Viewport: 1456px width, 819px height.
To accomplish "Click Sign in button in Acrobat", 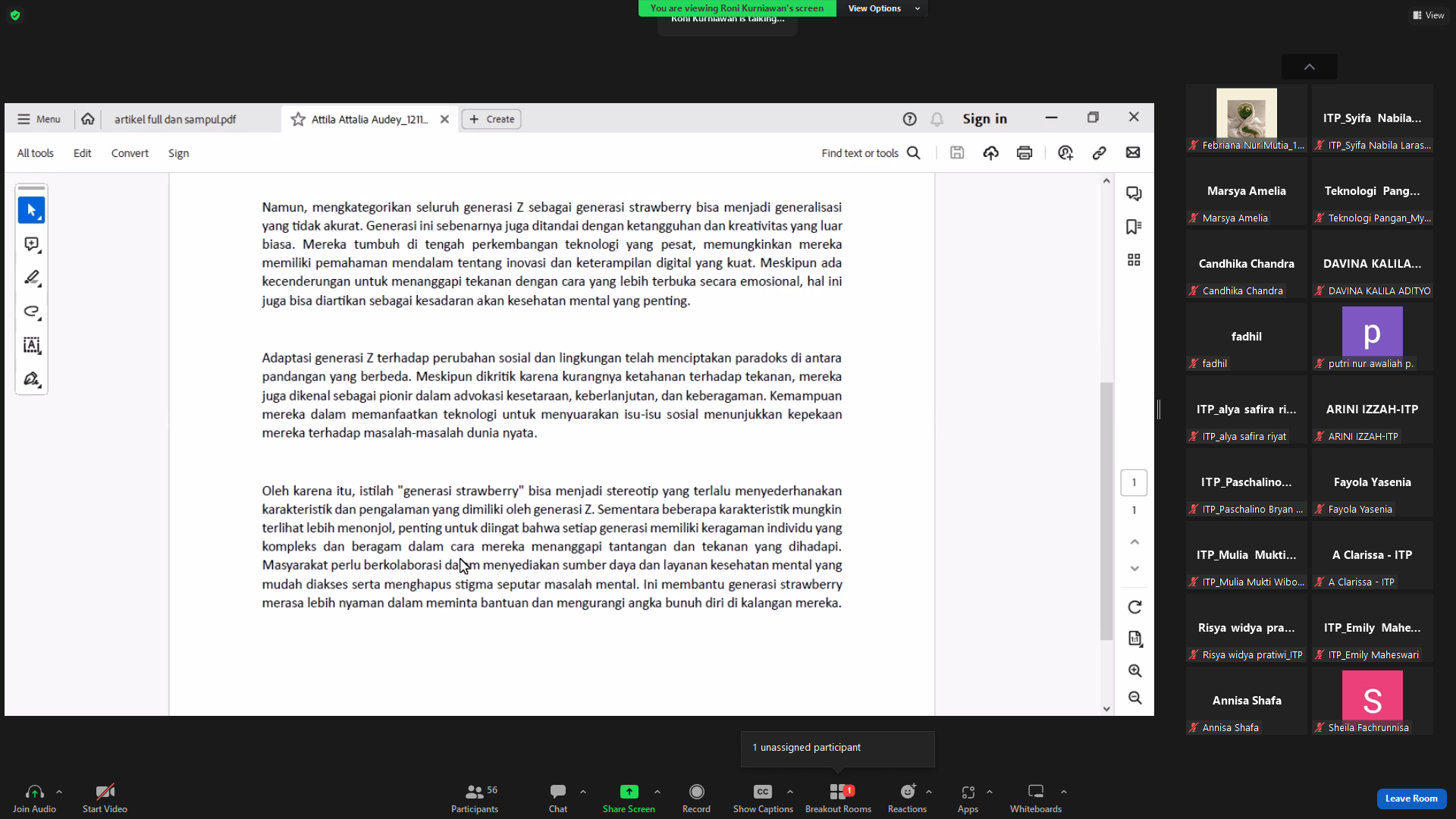I will tap(984, 119).
